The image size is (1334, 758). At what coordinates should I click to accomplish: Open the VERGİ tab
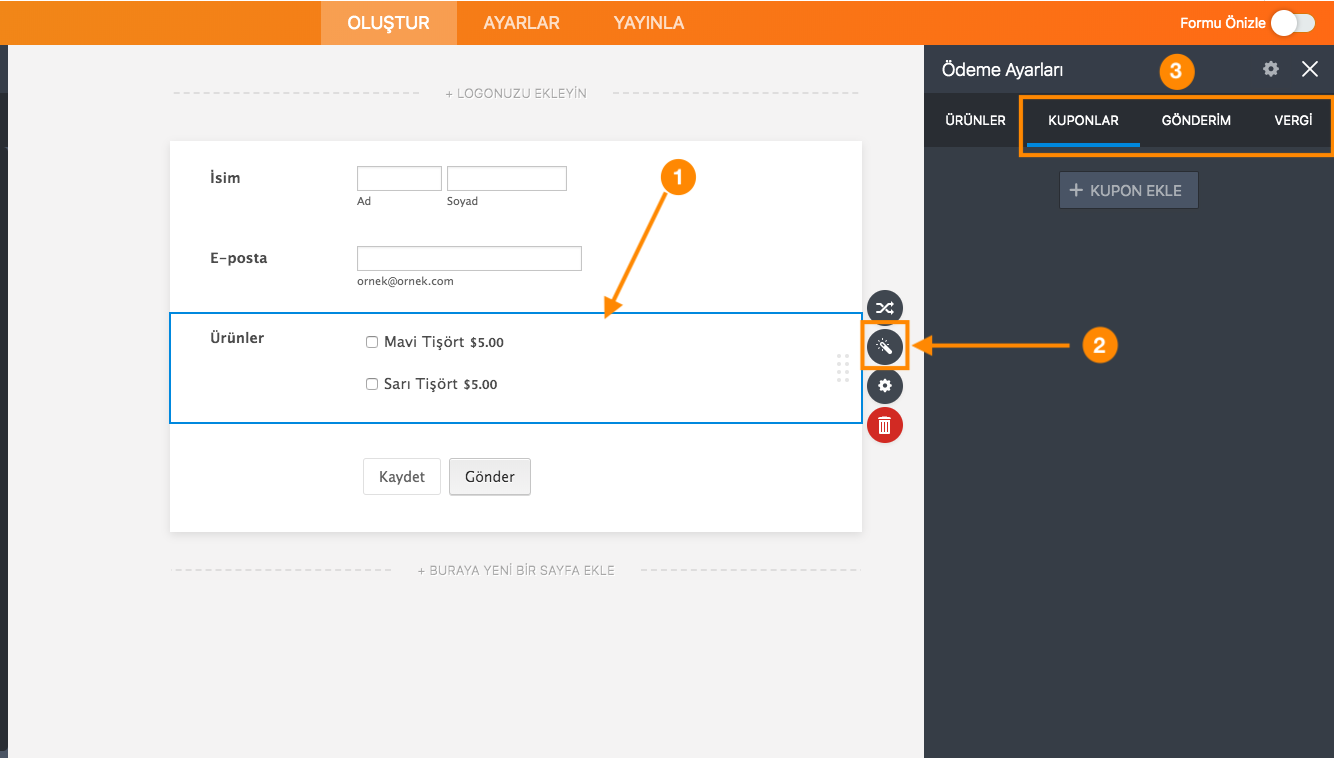1292,120
